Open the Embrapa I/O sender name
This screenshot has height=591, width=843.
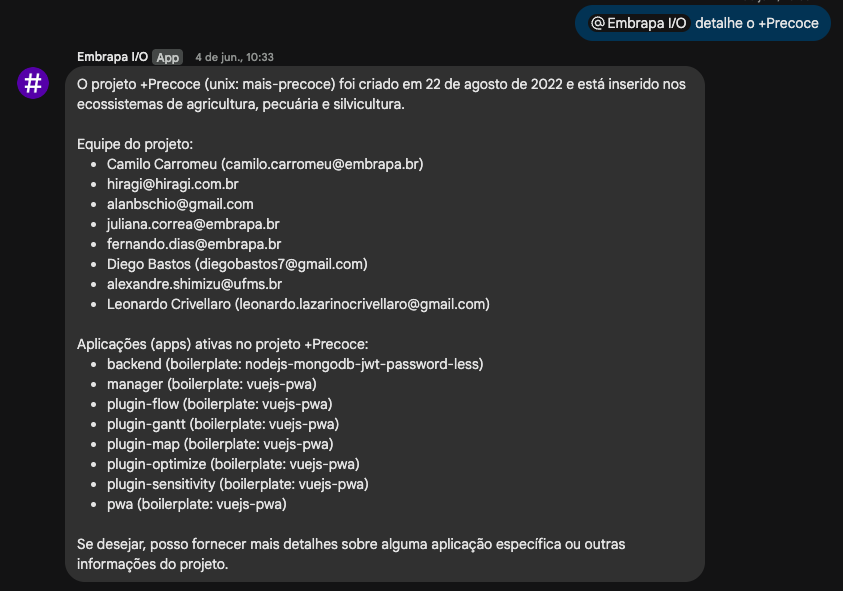tap(112, 57)
